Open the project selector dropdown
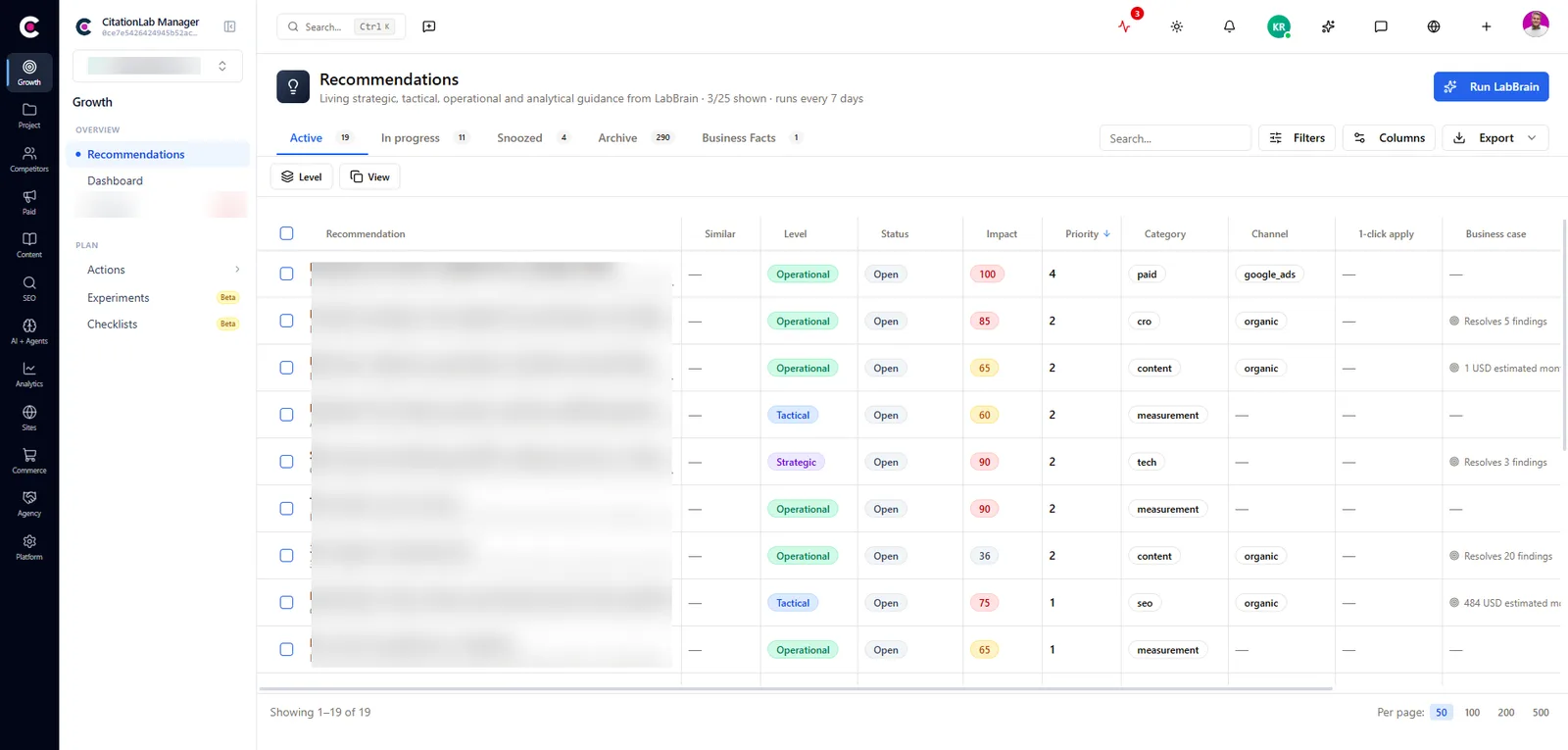Viewport: 1568px width, 750px height. click(158, 66)
